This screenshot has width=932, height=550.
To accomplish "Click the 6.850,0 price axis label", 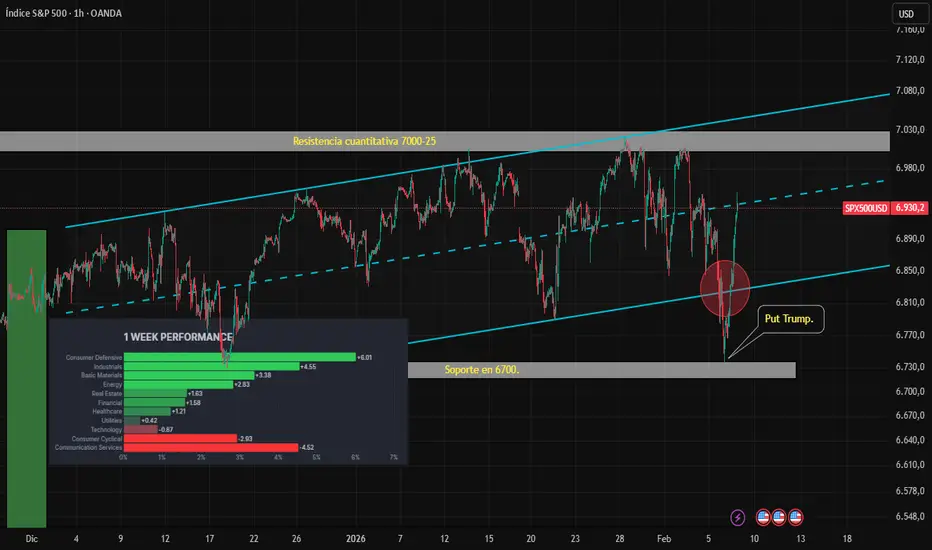I will [x=910, y=271].
